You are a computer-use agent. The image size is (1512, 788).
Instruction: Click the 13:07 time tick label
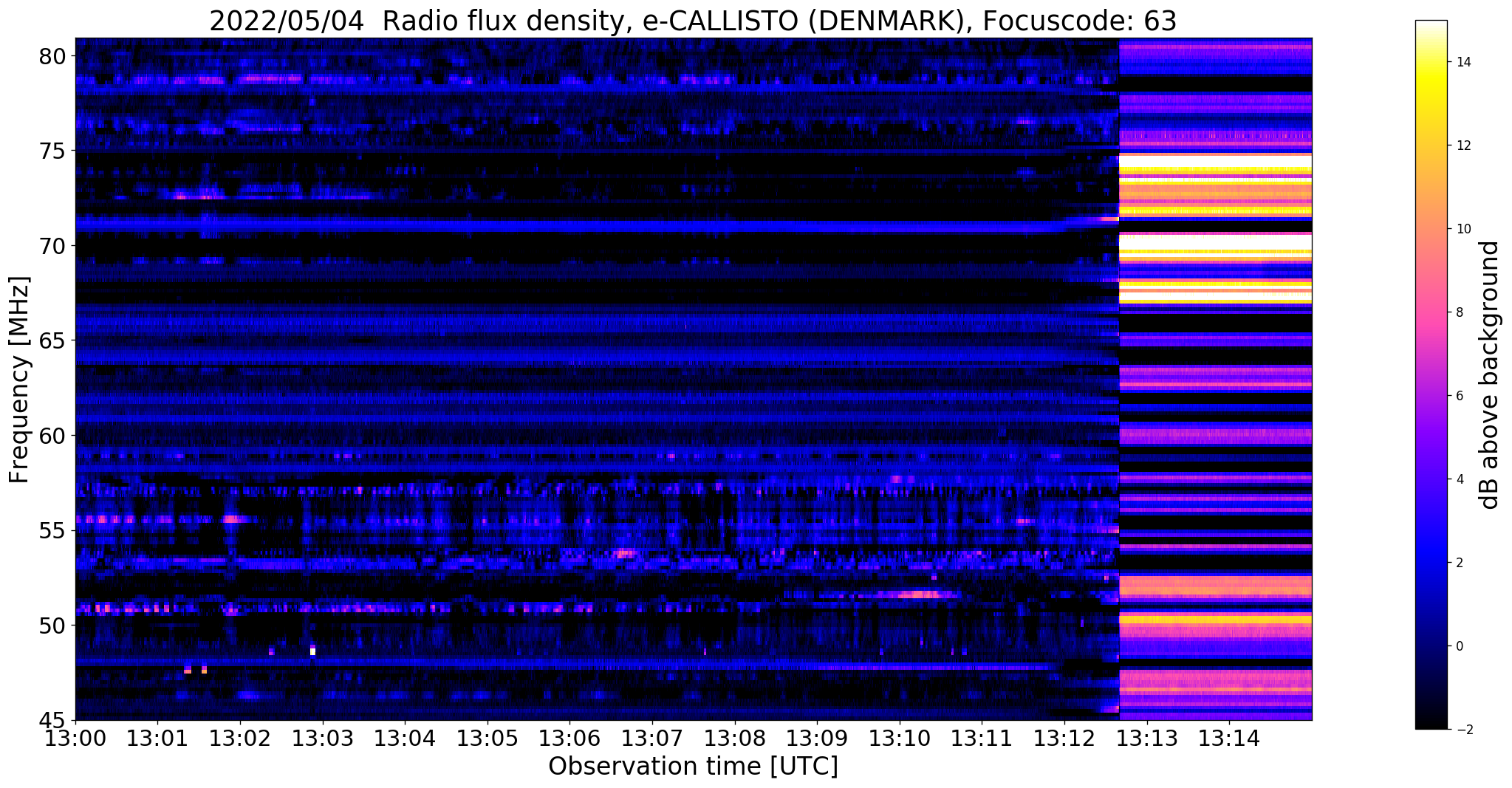coord(652,738)
